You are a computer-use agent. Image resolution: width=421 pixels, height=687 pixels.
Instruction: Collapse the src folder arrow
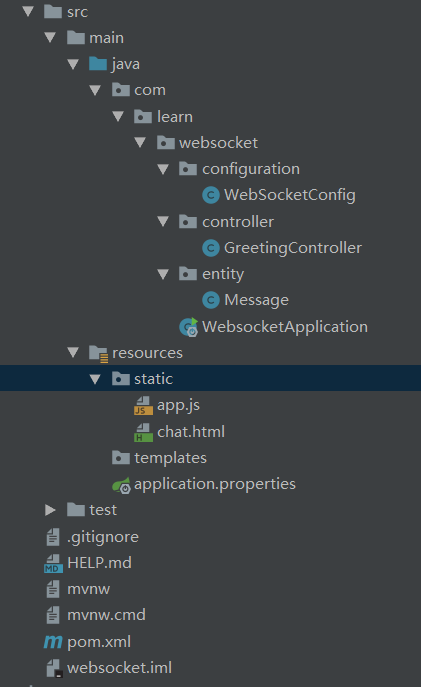point(28,11)
